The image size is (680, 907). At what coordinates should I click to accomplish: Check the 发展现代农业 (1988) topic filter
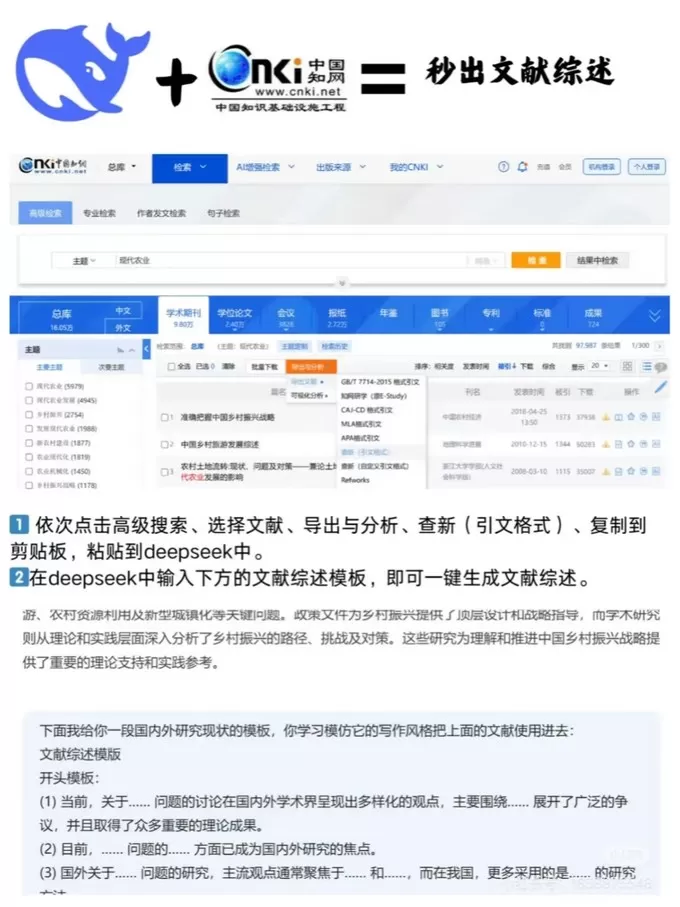pos(29,429)
